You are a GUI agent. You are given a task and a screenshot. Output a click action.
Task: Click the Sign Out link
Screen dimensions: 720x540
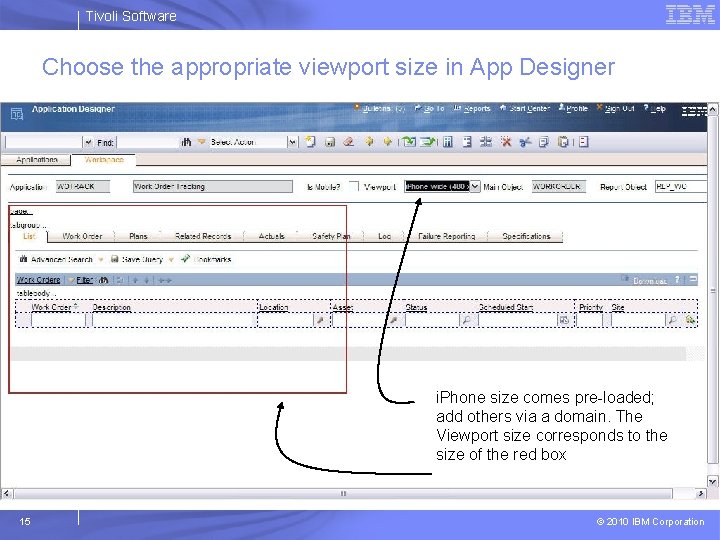click(x=615, y=109)
